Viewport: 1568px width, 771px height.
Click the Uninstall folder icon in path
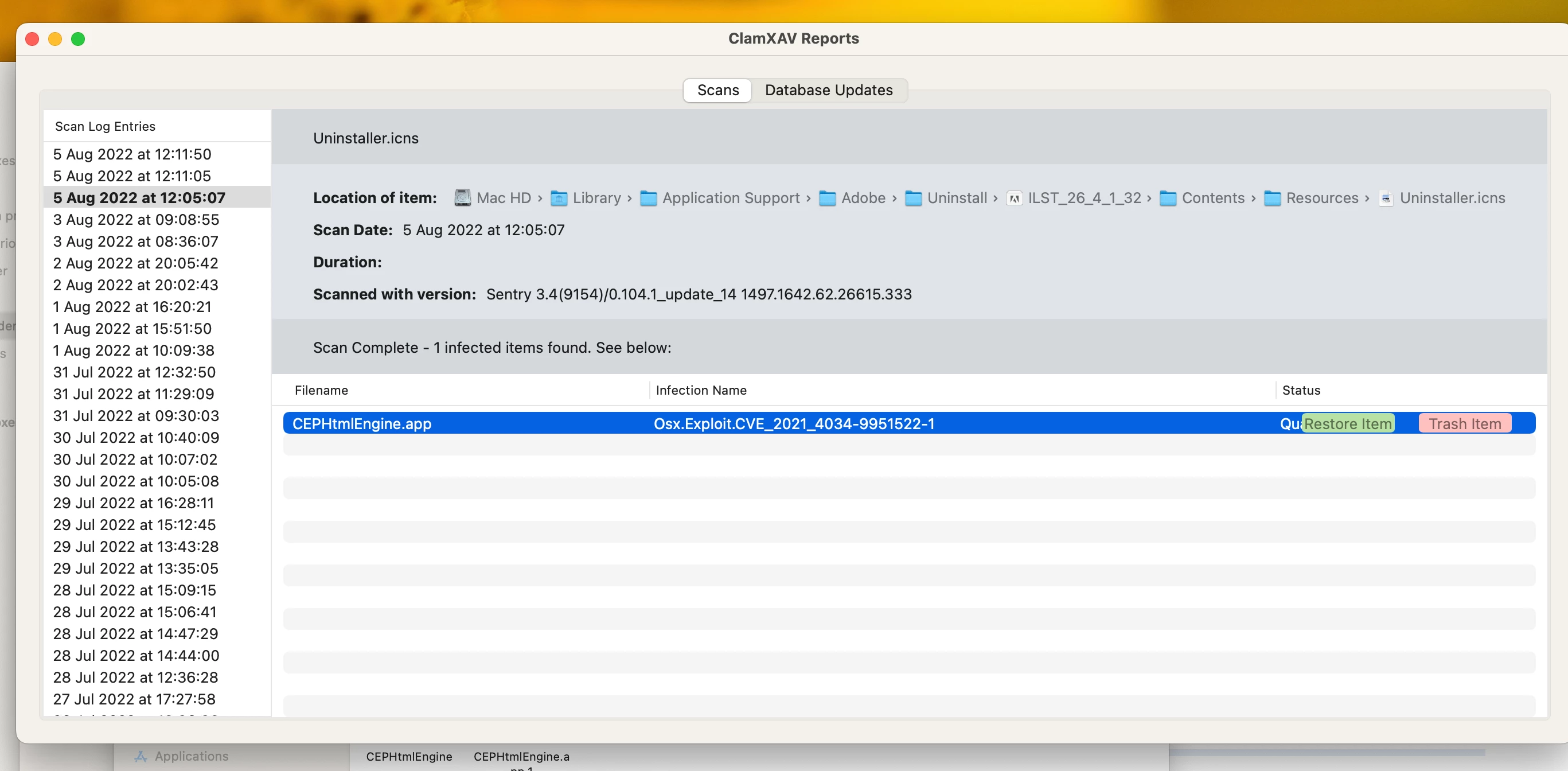[x=913, y=198]
